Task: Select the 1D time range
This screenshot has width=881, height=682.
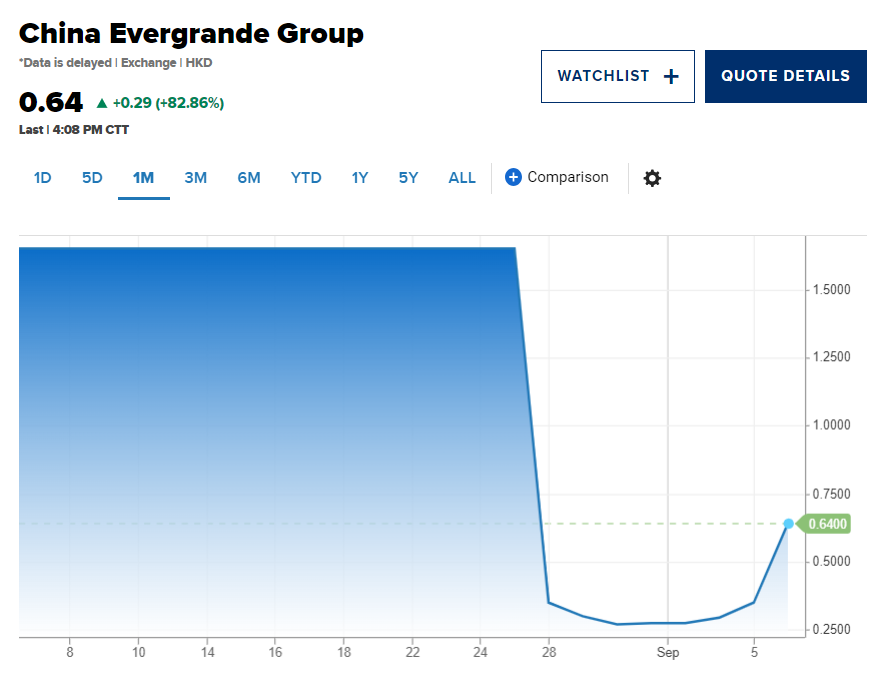Action: [x=43, y=178]
